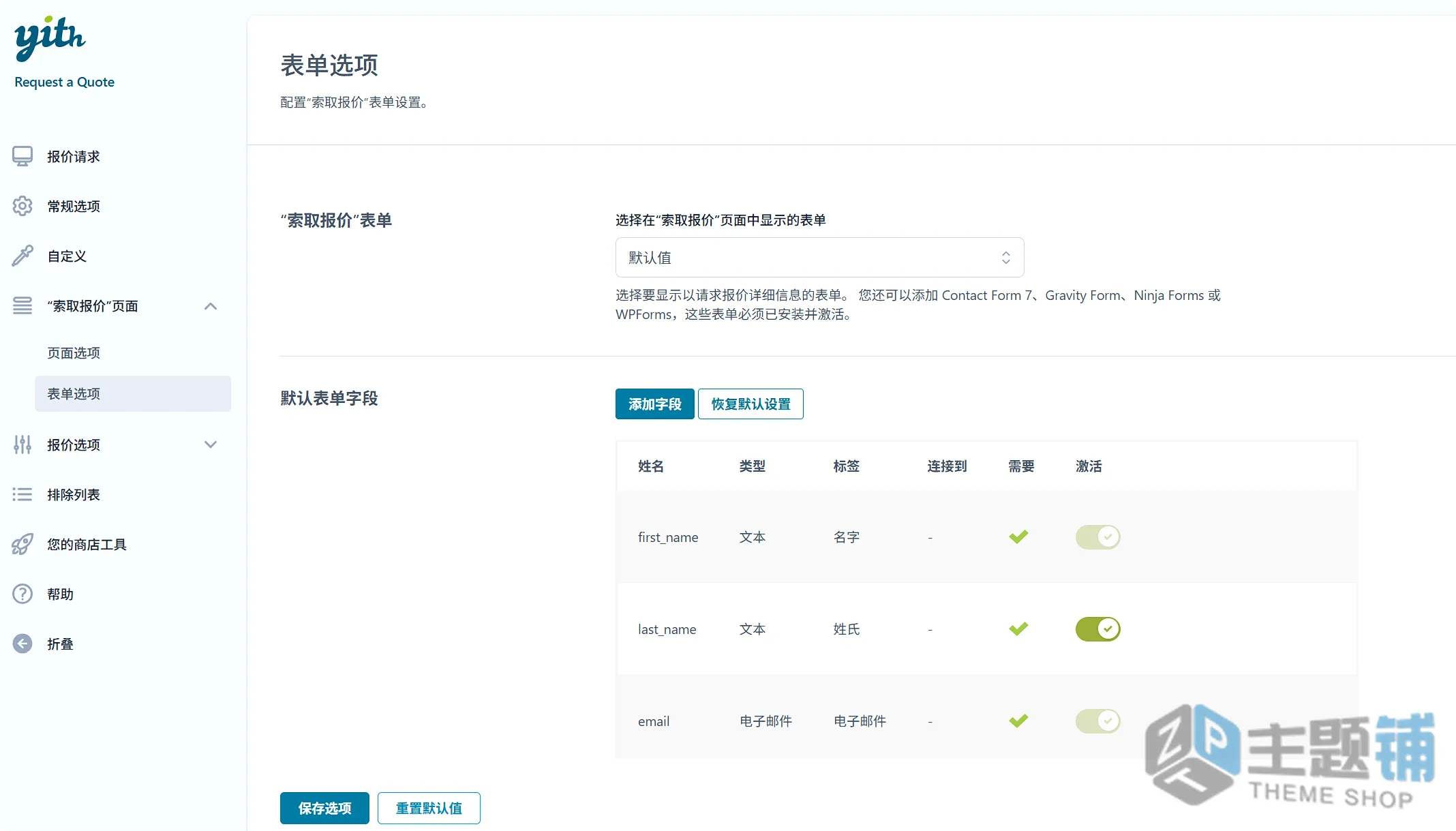Click the 姓名 column header
The width and height of the screenshot is (1456, 831).
tap(651, 466)
